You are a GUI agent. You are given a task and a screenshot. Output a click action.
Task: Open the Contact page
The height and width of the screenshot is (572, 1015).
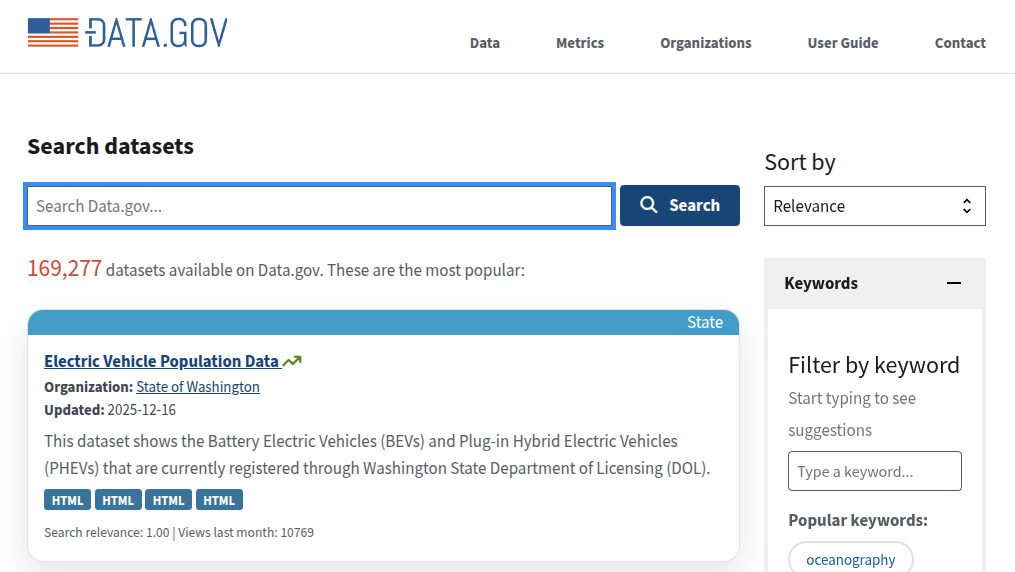(960, 43)
